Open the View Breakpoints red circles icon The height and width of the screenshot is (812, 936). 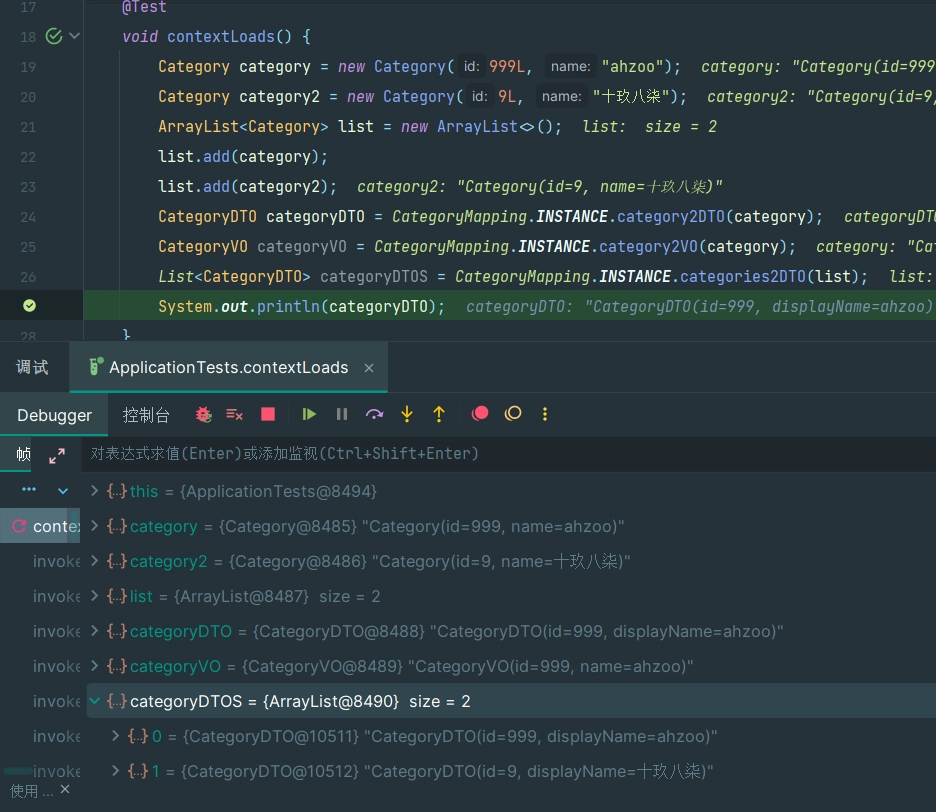pyautogui.click(x=480, y=414)
